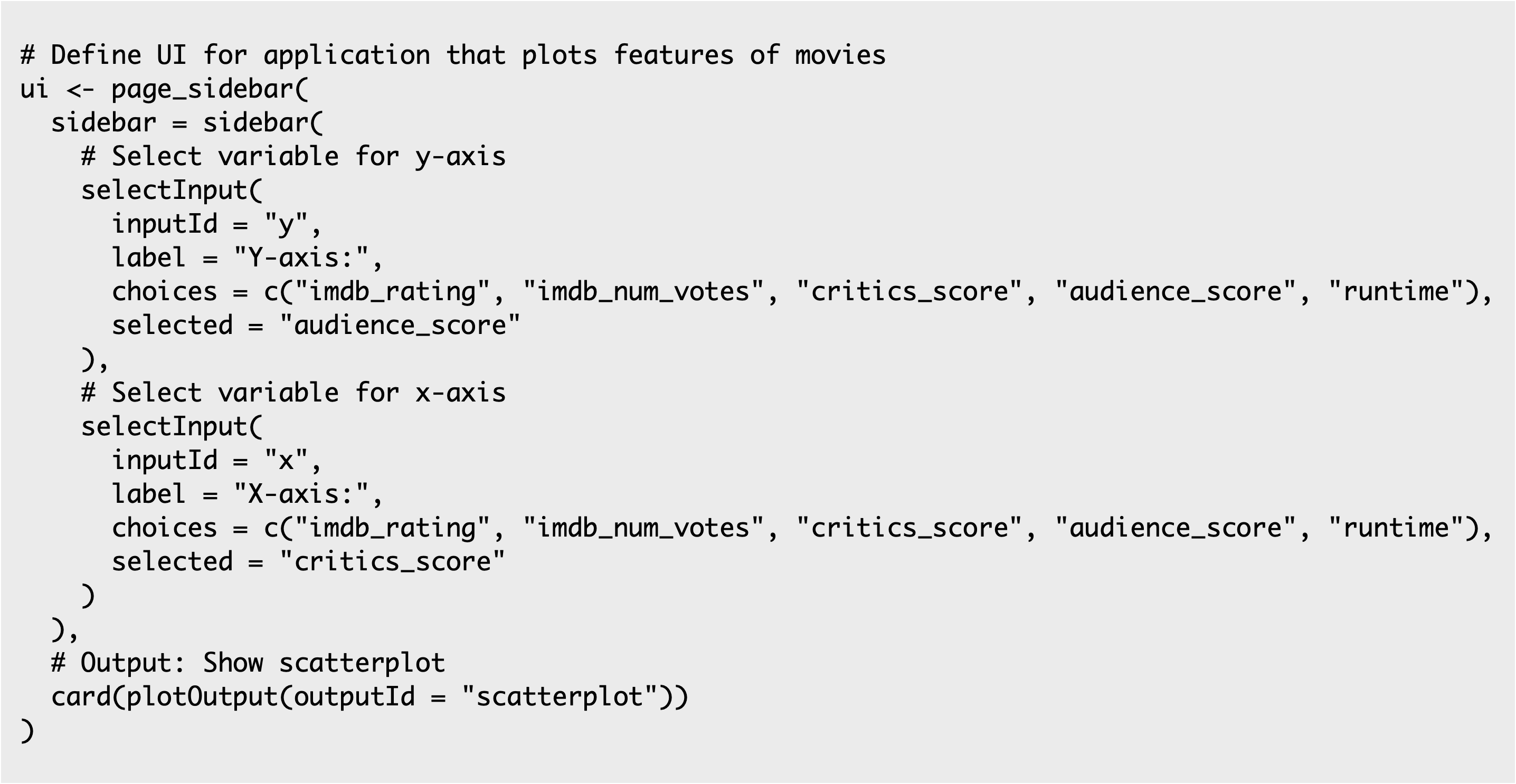Click the page_sidebar( function call
Screen dimensions: 1516x784
[x=210, y=89]
